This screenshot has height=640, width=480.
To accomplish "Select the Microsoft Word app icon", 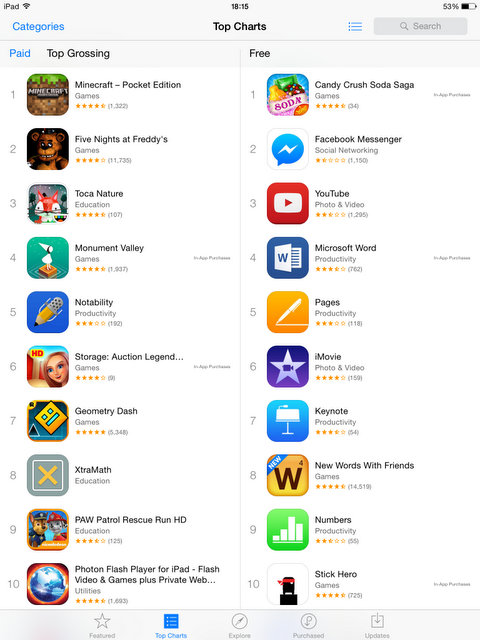I will [x=288, y=258].
